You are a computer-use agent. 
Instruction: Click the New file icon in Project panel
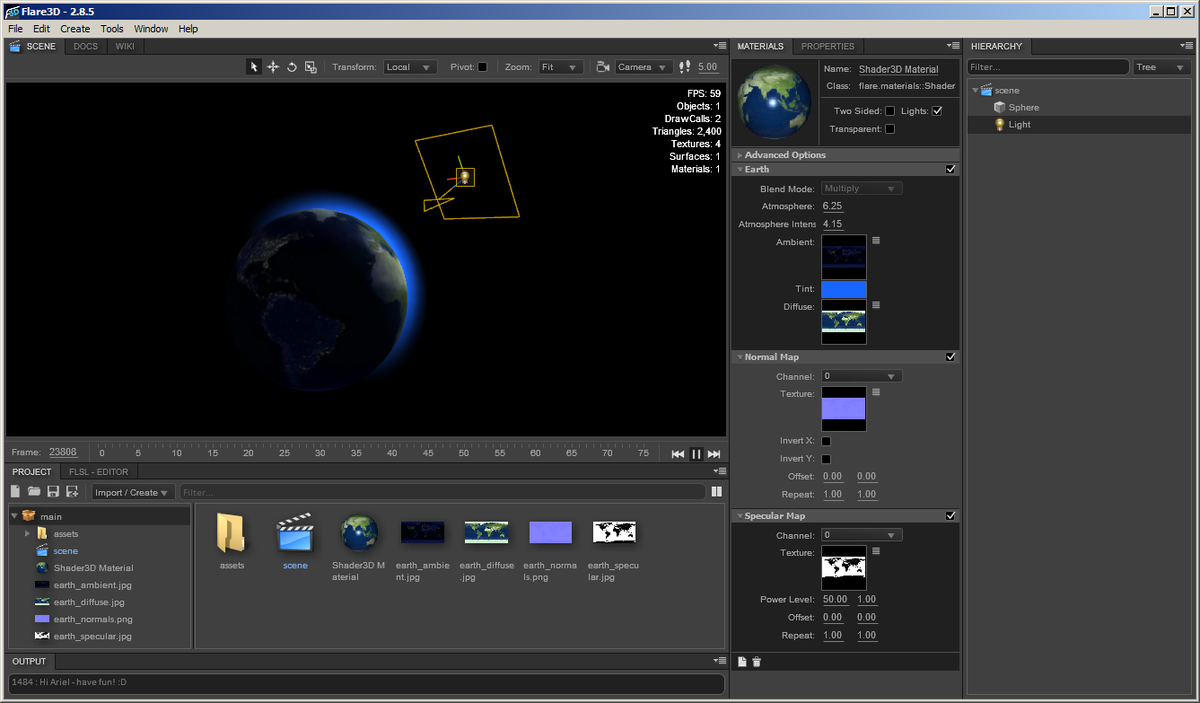coord(15,492)
